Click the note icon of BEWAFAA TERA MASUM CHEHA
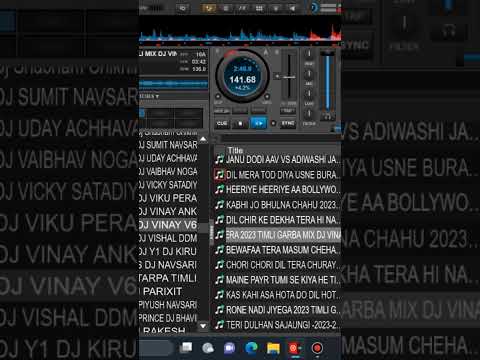Image resolution: width=480 pixels, height=360 pixels. [219, 250]
